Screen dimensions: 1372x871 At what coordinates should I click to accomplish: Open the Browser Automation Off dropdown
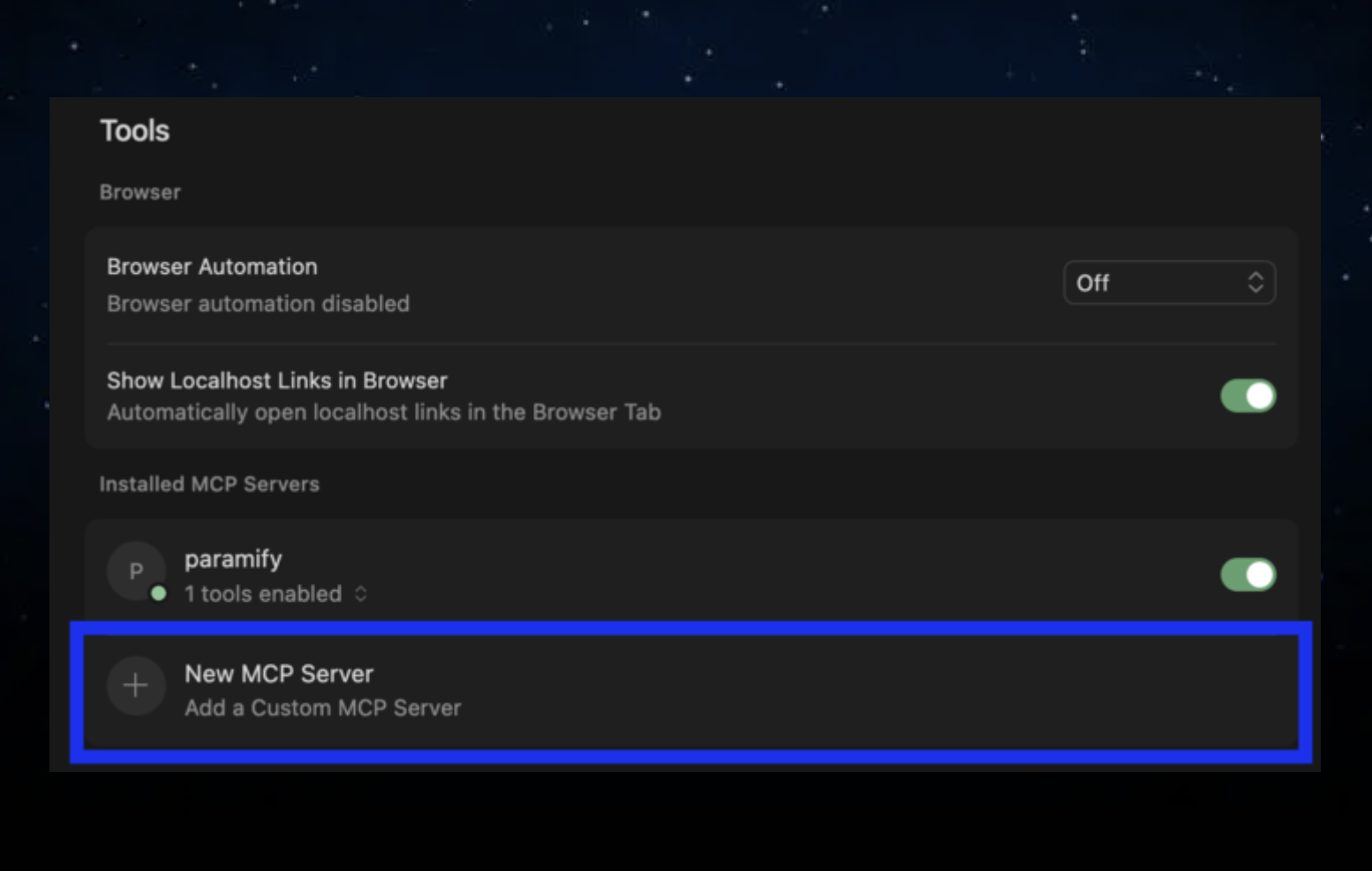coord(1169,283)
